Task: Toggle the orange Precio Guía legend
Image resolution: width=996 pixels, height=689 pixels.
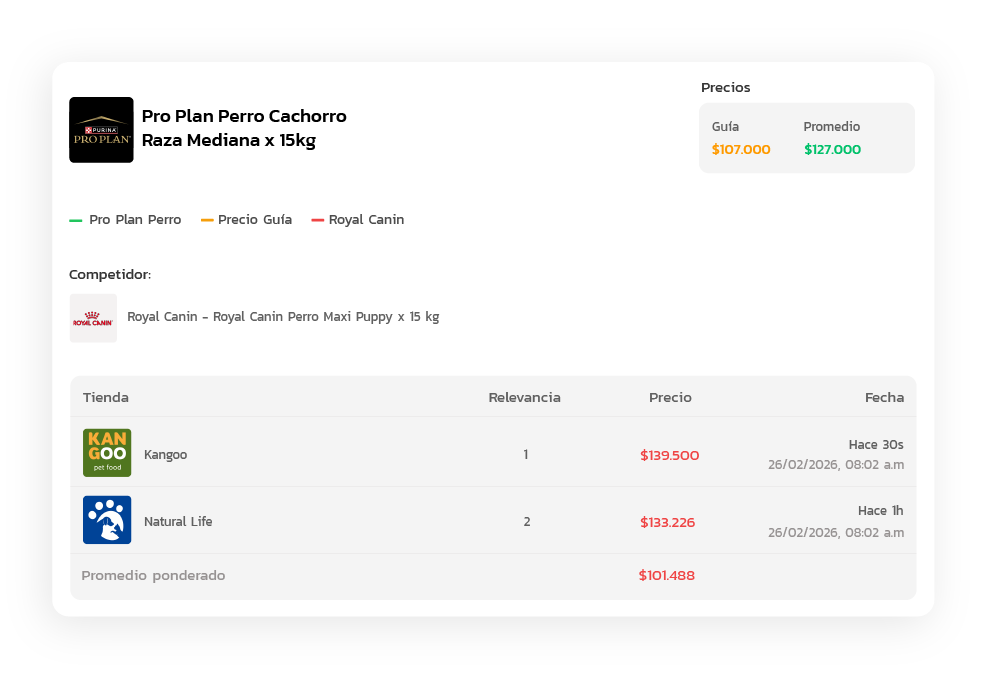Action: pos(247,220)
